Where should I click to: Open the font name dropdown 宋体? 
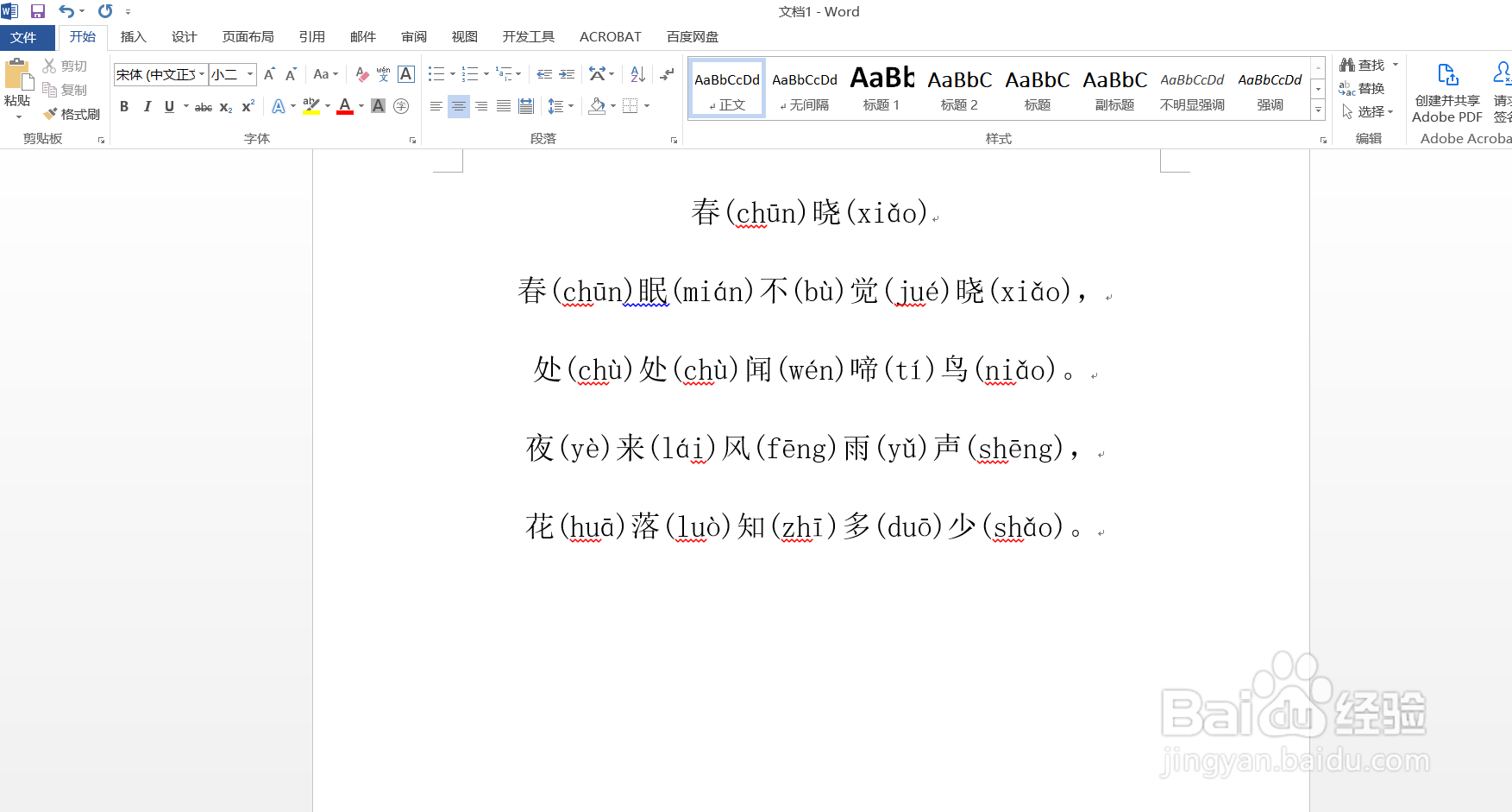pyautogui.click(x=202, y=74)
